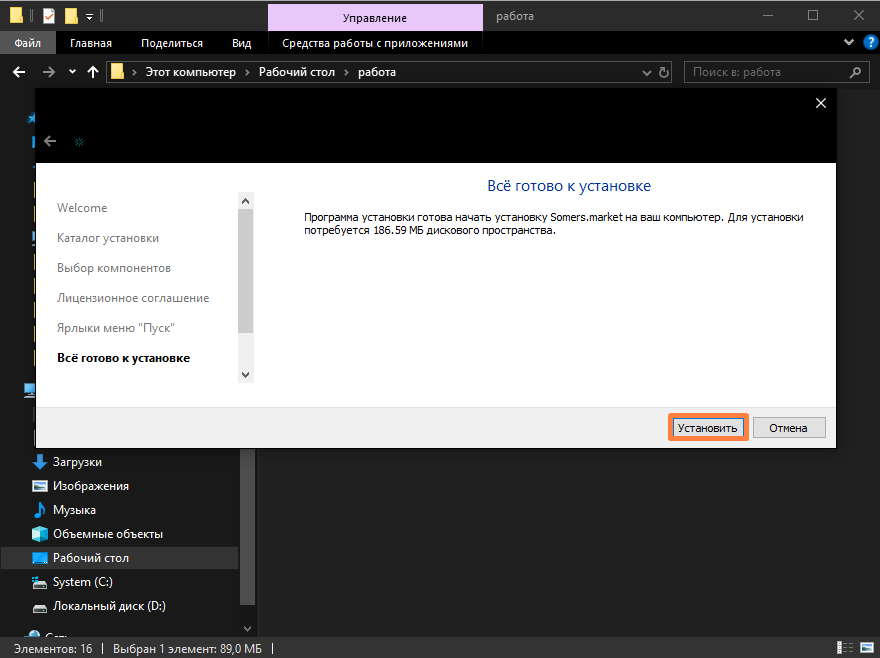
Task: Expand the chevron before Этот компьютер
Action: pos(134,72)
